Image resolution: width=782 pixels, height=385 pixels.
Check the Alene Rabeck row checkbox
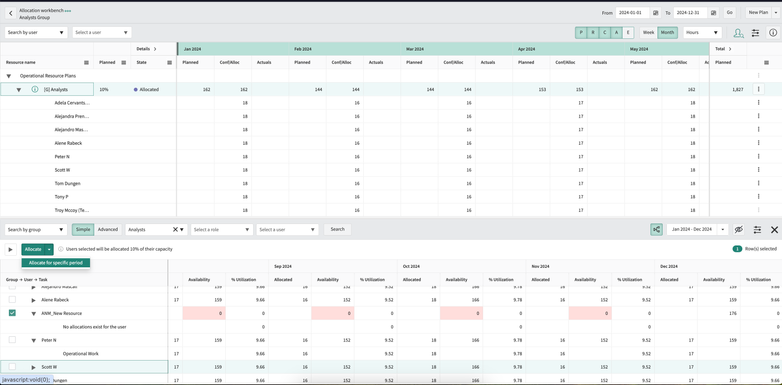[12, 300]
